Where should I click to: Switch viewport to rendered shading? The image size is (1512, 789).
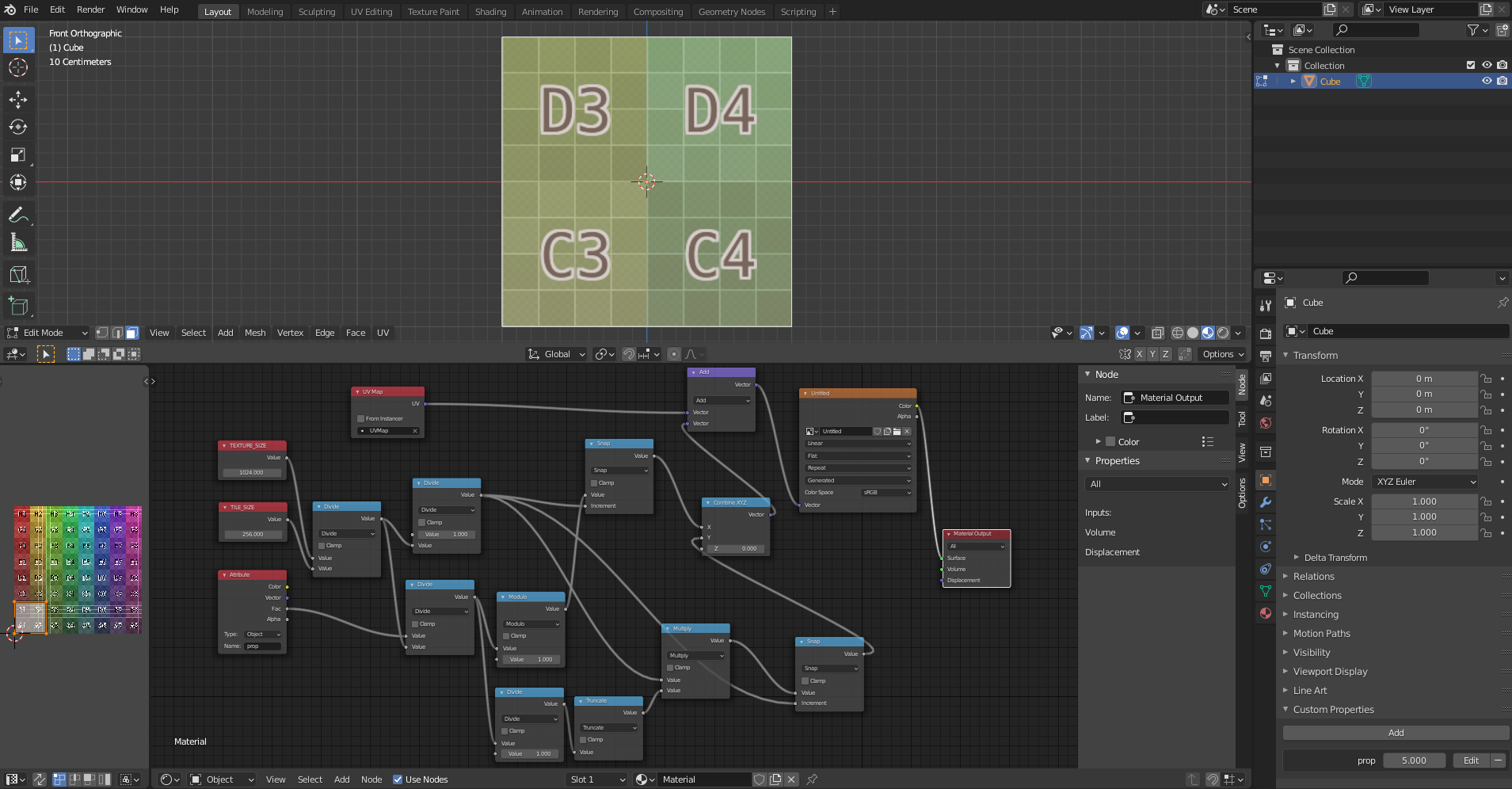(1223, 333)
